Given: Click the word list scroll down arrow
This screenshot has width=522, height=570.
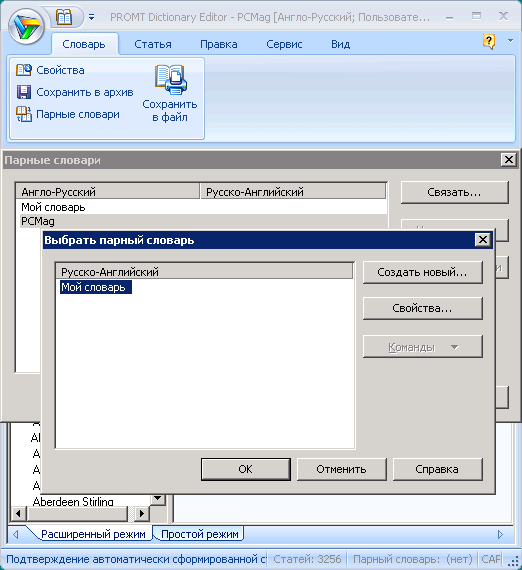Looking at the screenshot, I should pyautogui.click(x=158, y=499).
